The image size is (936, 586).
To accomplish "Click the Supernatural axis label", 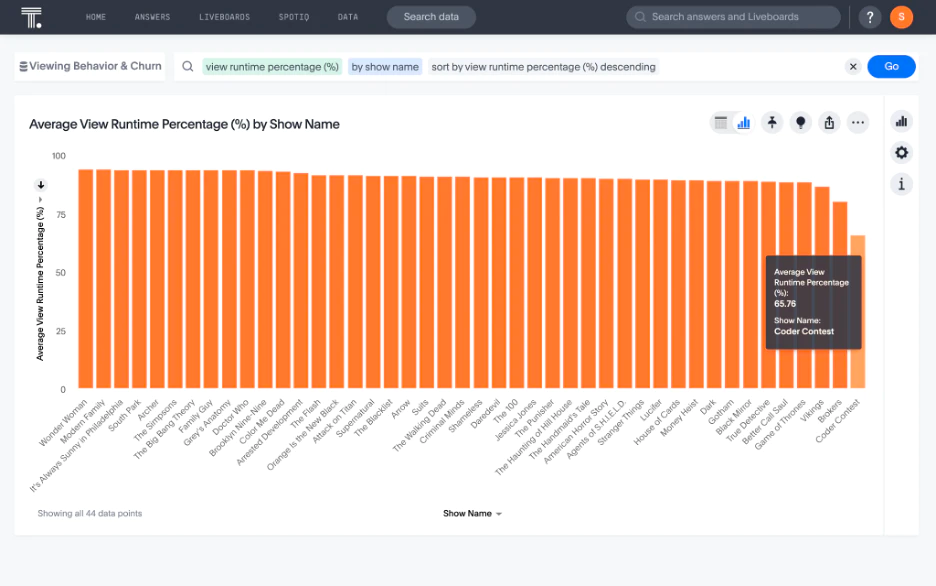I will [x=355, y=418].
